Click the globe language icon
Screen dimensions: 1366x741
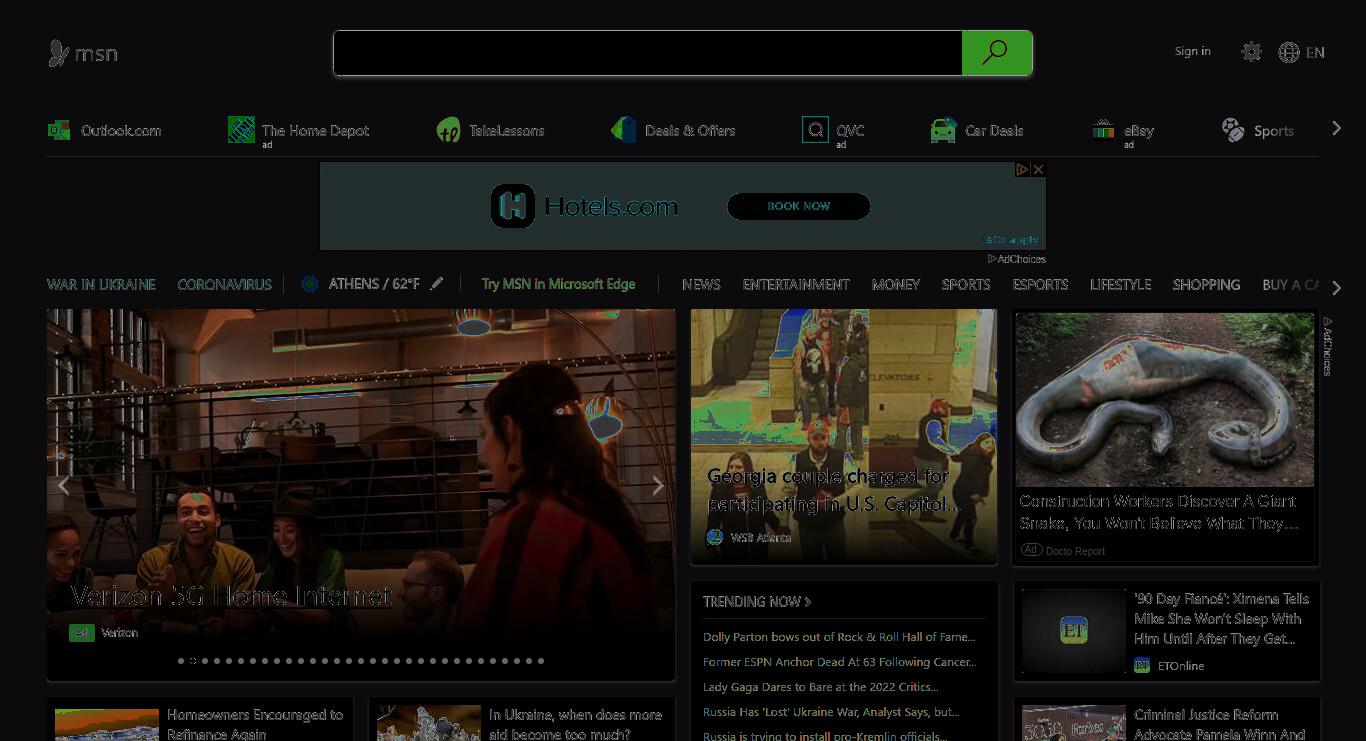[1289, 53]
